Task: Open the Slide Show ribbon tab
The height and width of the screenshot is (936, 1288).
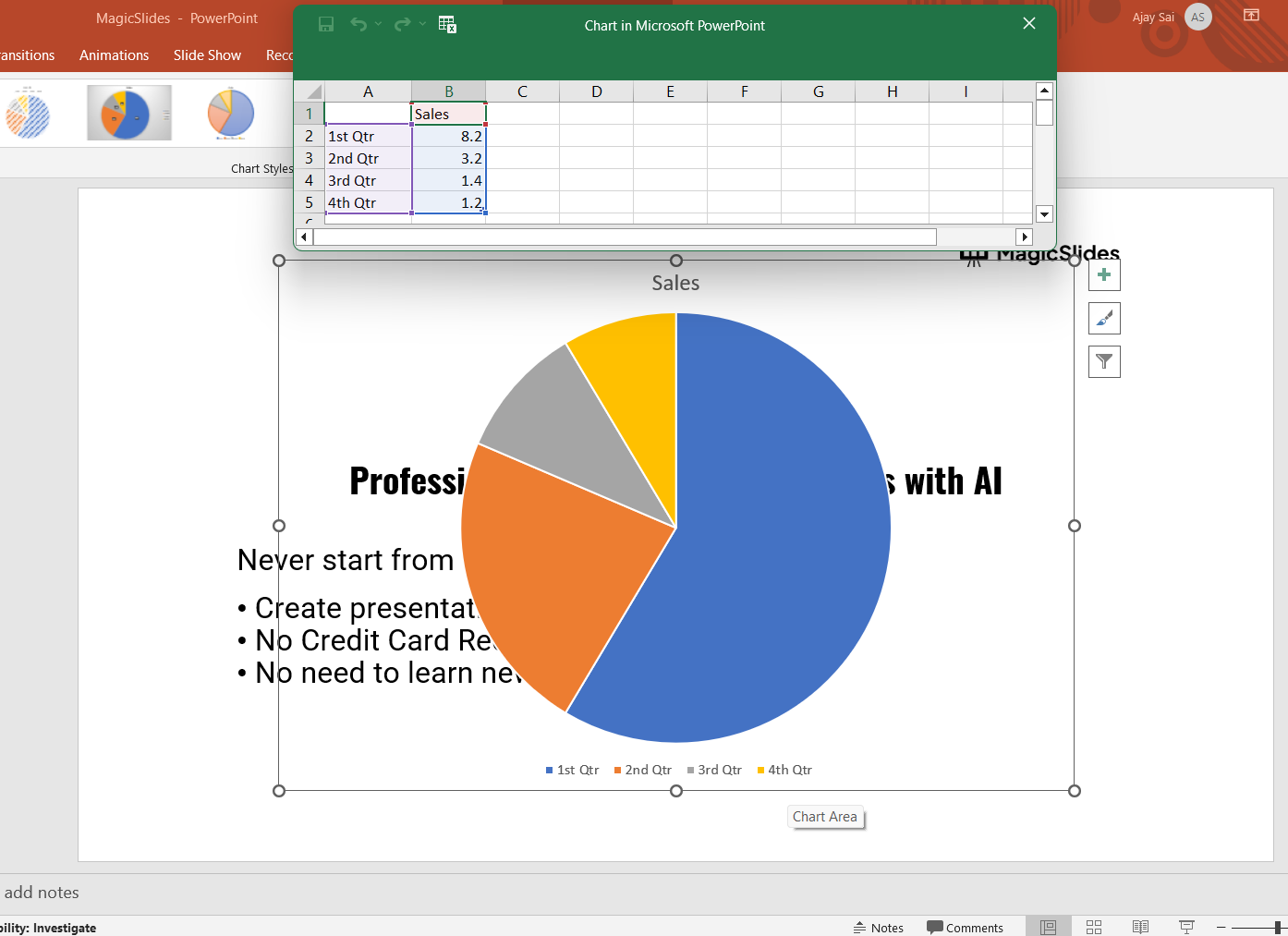Action: point(207,55)
